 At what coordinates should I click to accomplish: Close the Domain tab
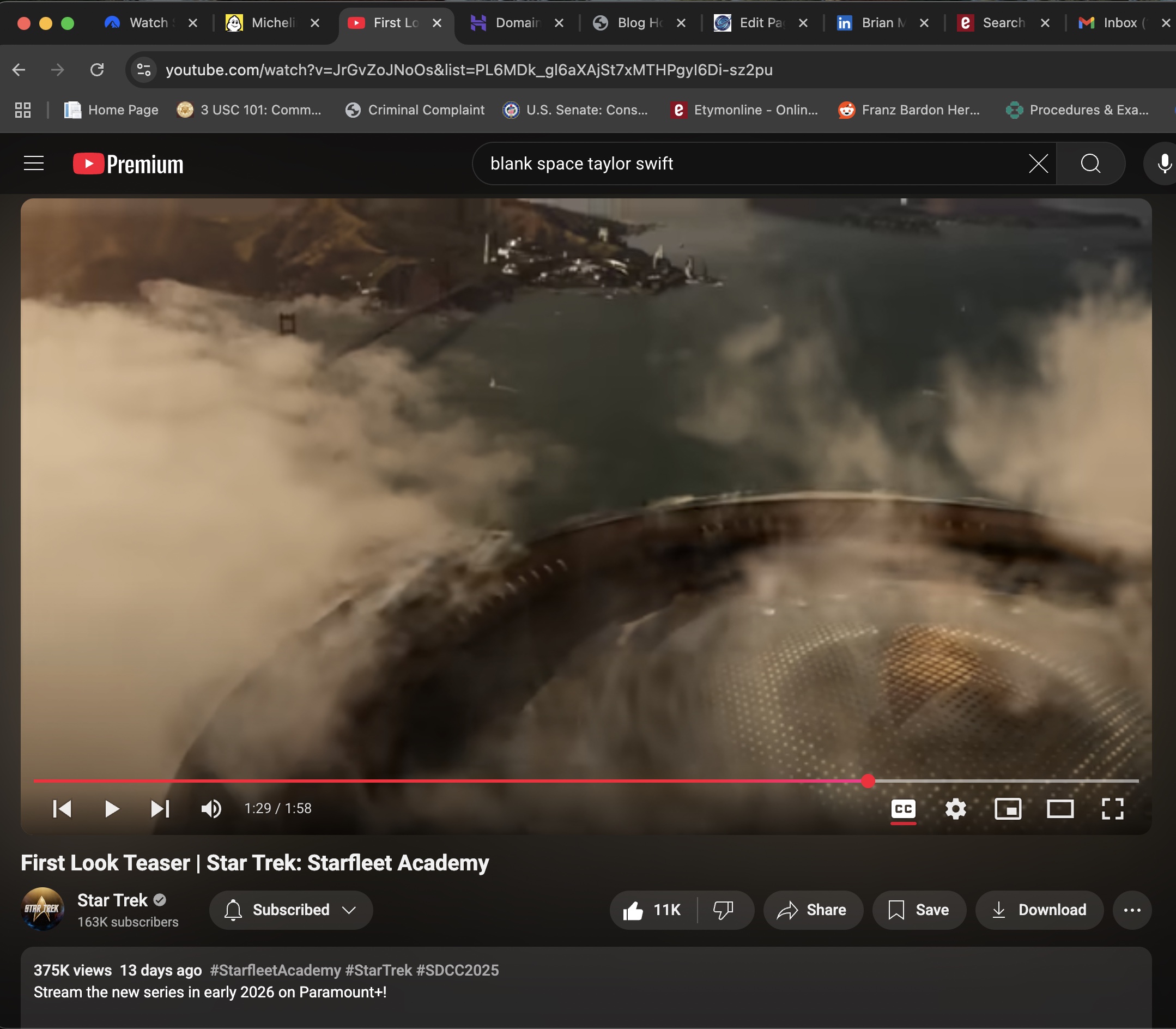[x=559, y=23]
